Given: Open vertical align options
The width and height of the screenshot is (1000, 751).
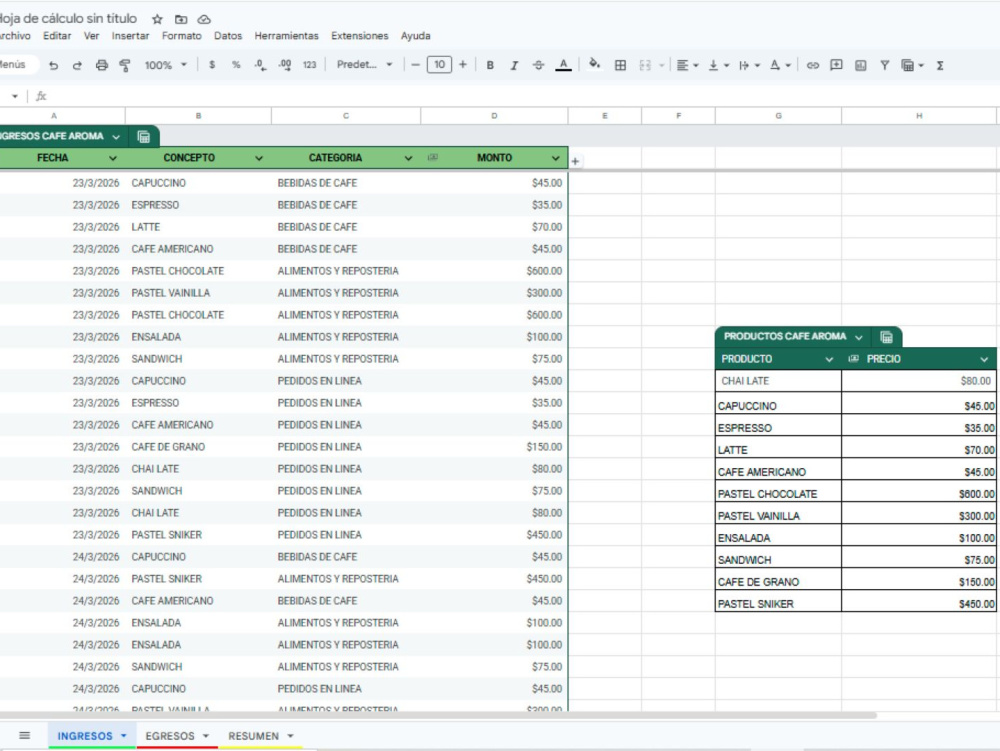Looking at the screenshot, I should point(718,65).
